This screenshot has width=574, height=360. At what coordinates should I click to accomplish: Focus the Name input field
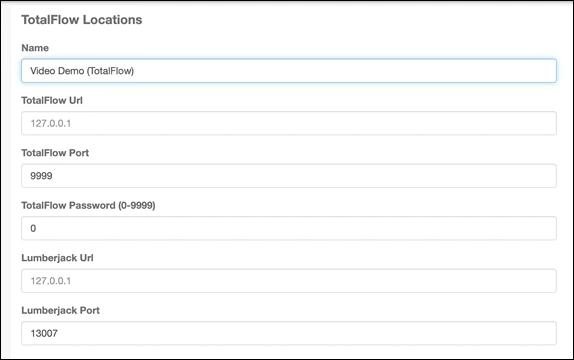[289, 71]
